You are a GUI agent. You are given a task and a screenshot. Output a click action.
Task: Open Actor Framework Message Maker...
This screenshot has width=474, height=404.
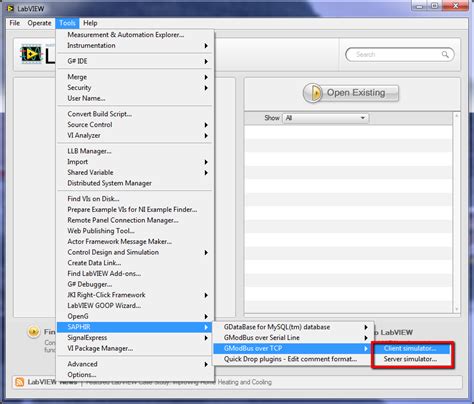click(135, 241)
